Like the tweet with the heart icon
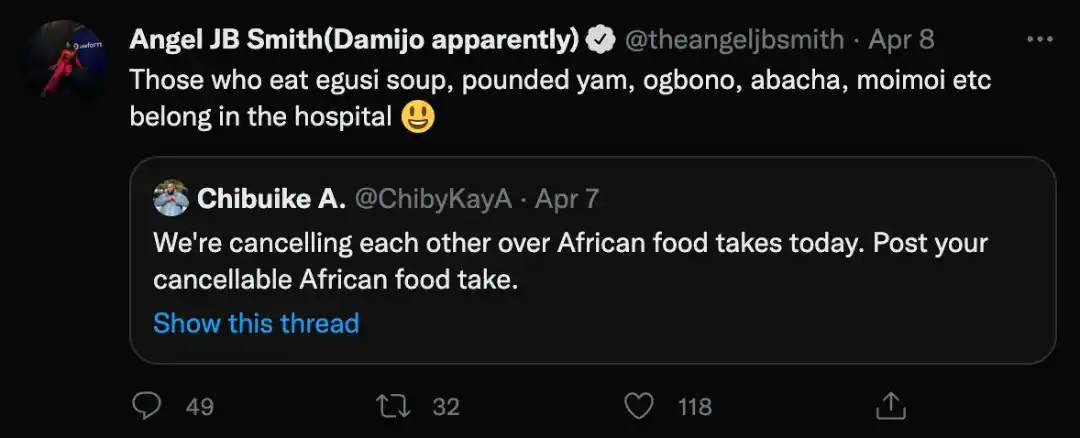 [638, 405]
